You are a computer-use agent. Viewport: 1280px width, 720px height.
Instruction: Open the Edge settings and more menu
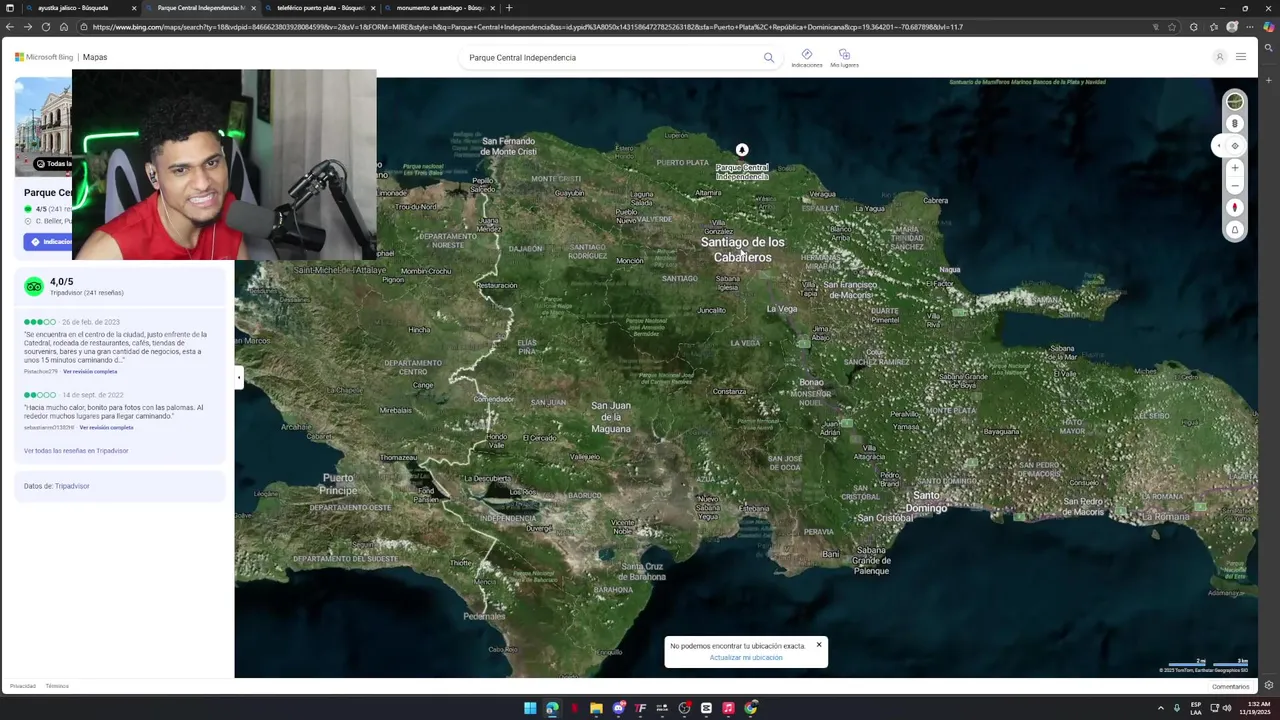pyautogui.click(x=1250, y=27)
